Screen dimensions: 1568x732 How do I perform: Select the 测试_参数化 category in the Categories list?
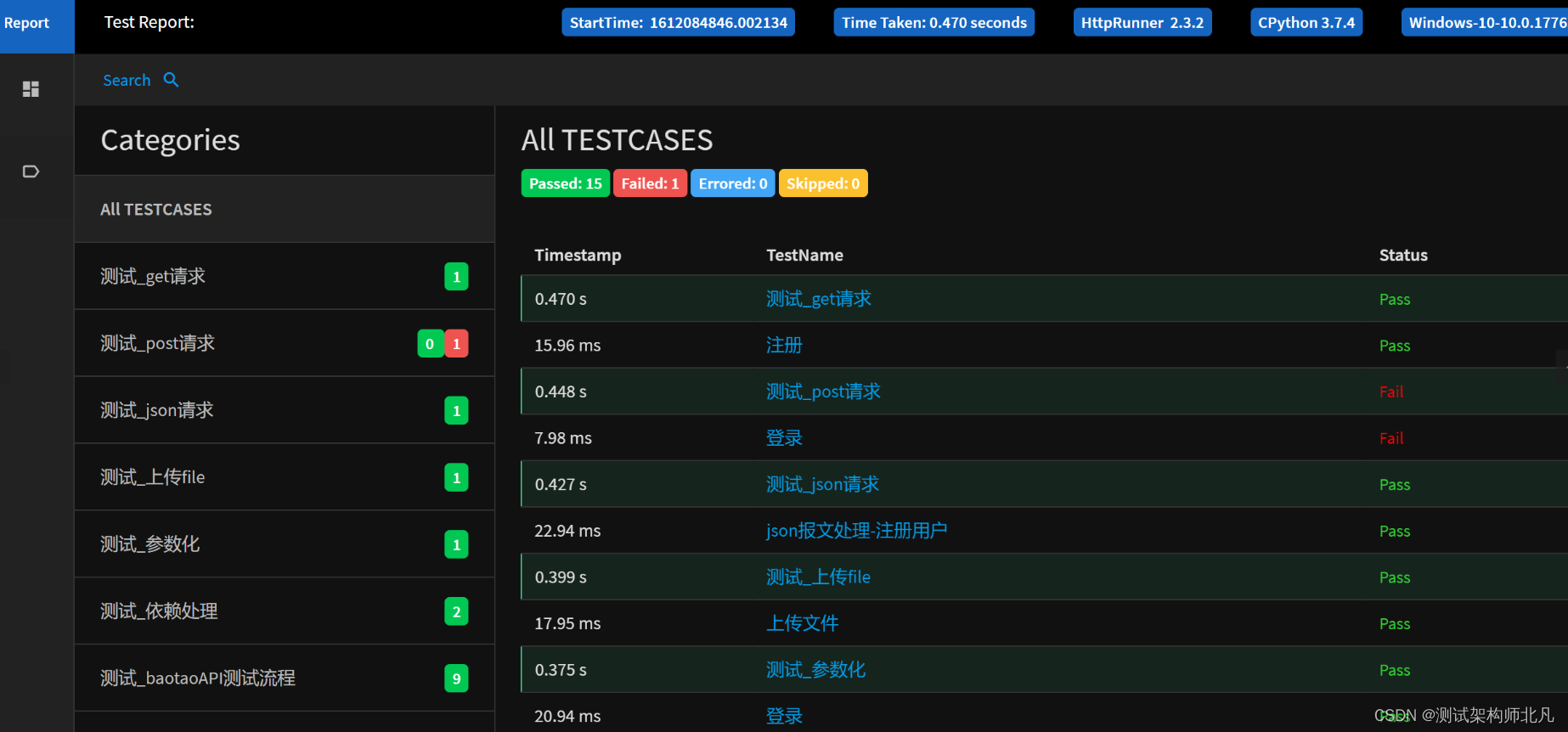click(285, 544)
